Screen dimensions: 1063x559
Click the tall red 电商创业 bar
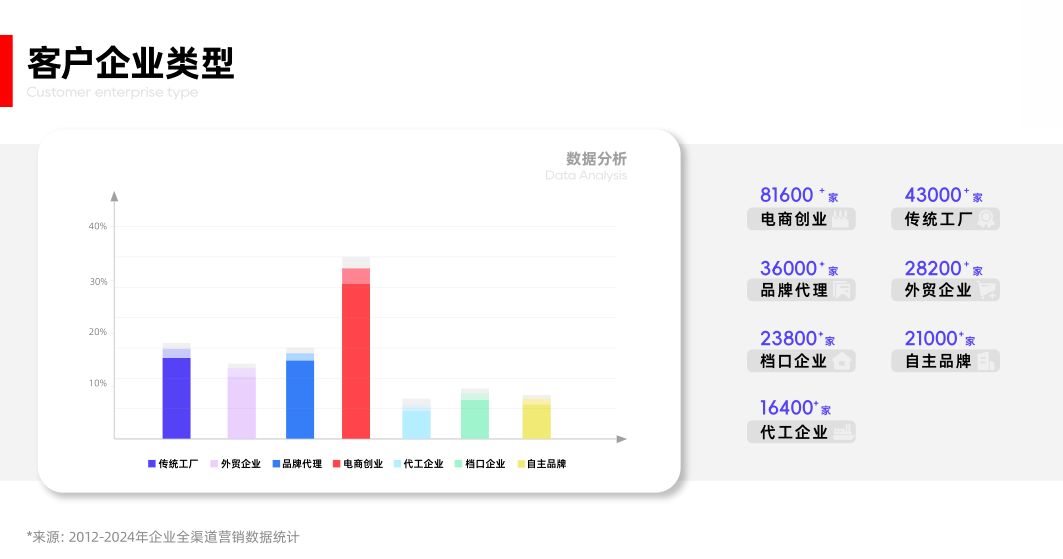pos(356,360)
